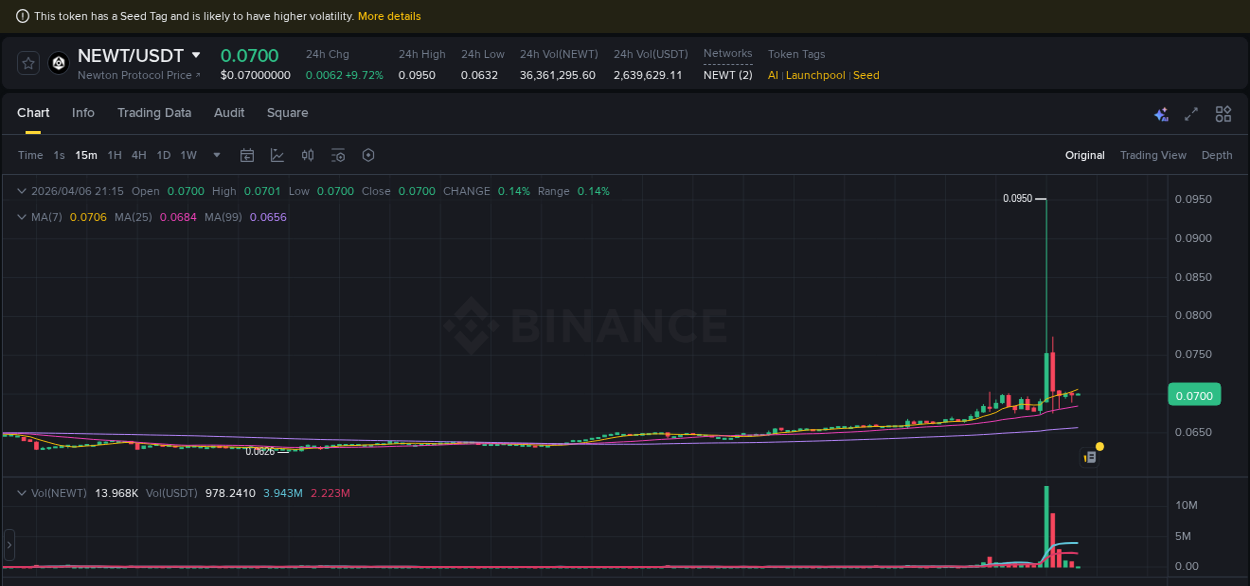Open the hexagon chart settings icon
This screenshot has width=1250, height=586.
click(368, 155)
